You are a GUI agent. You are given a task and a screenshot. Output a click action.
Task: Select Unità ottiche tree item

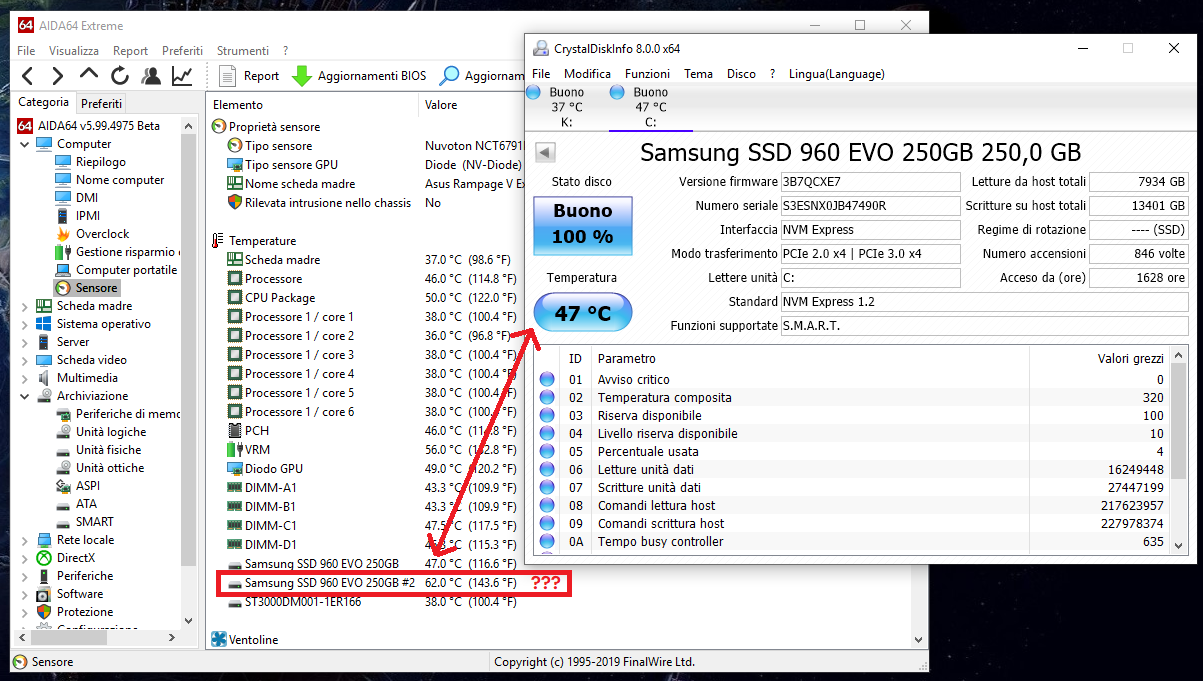tap(110, 468)
